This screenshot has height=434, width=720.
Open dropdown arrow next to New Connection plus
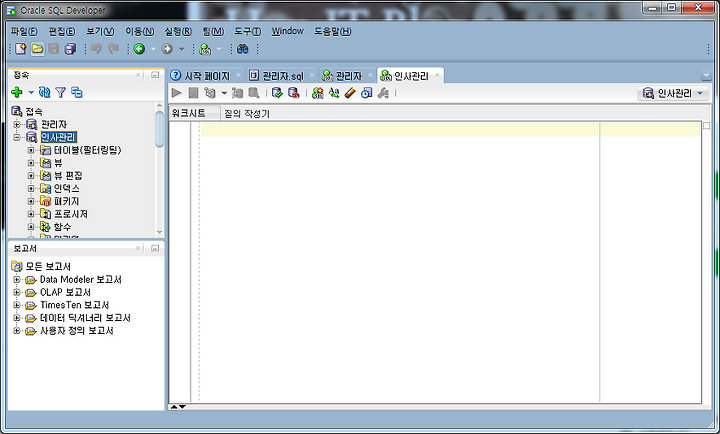pyautogui.click(x=31, y=92)
